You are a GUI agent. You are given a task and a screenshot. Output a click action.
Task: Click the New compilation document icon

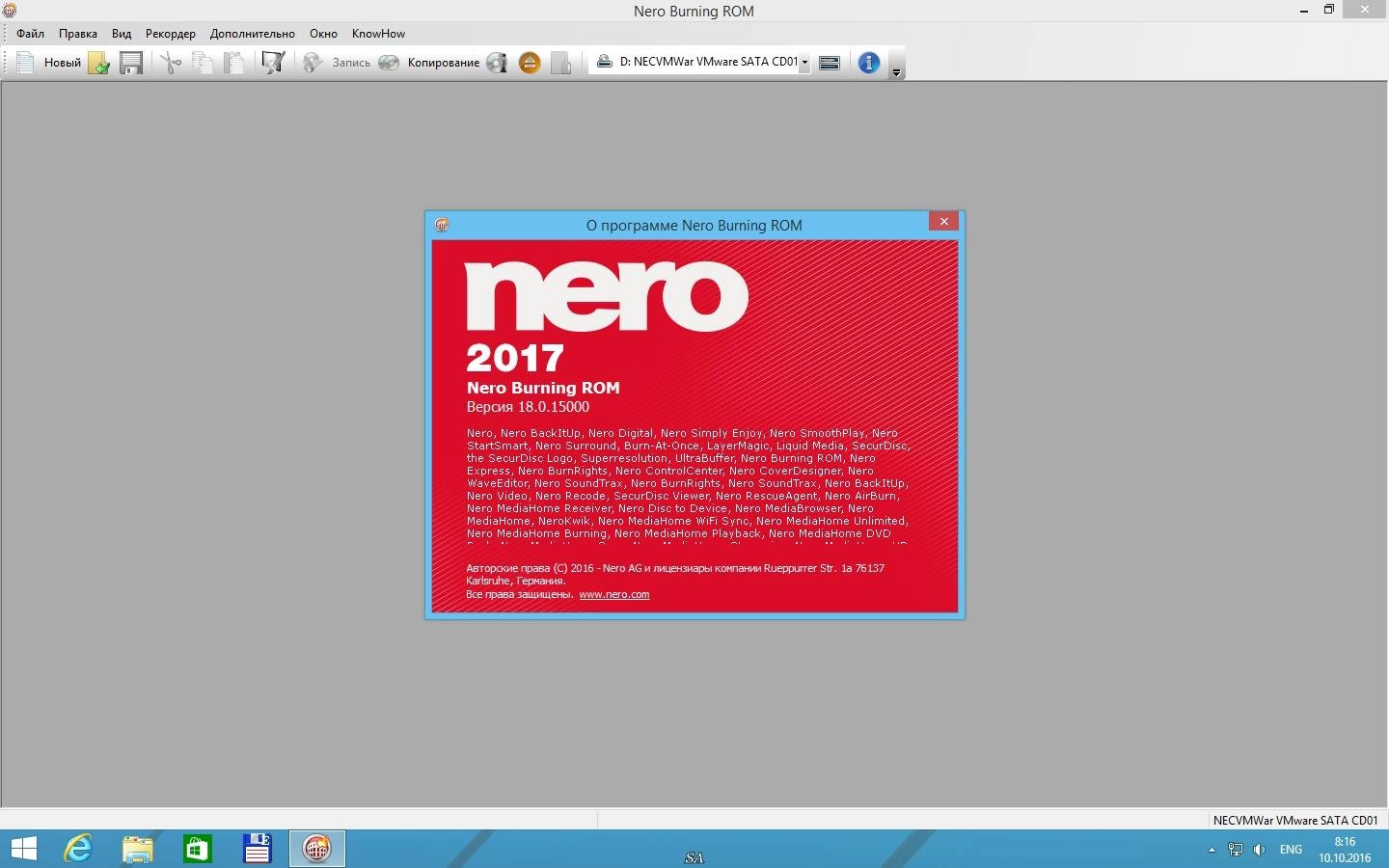(x=26, y=63)
